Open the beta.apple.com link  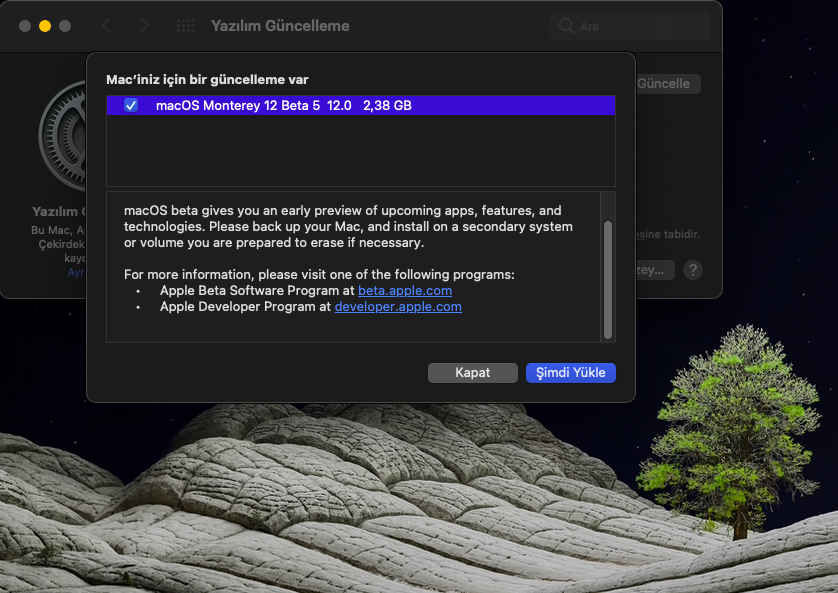click(x=405, y=290)
